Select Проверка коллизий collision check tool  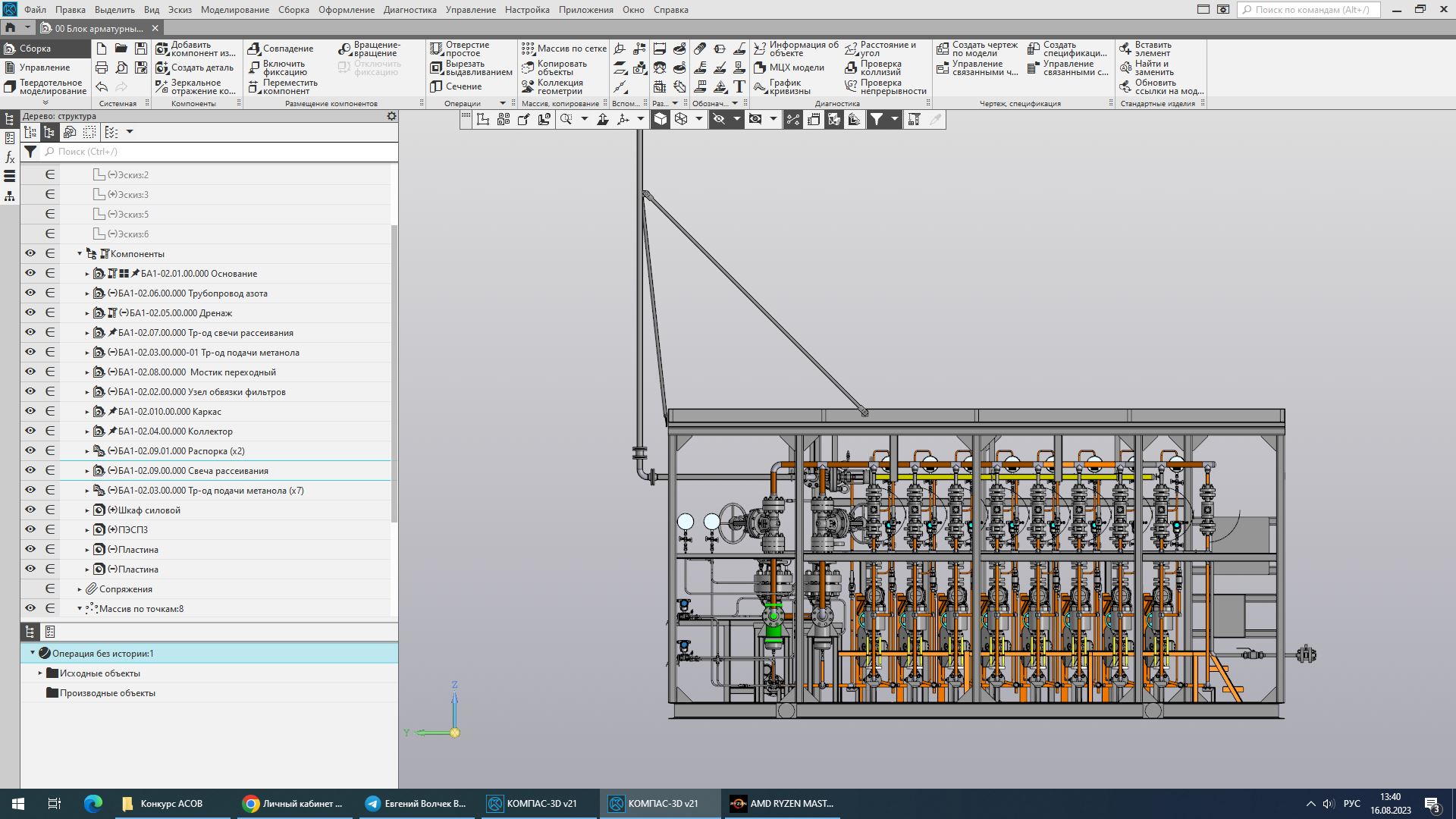point(851,67)
